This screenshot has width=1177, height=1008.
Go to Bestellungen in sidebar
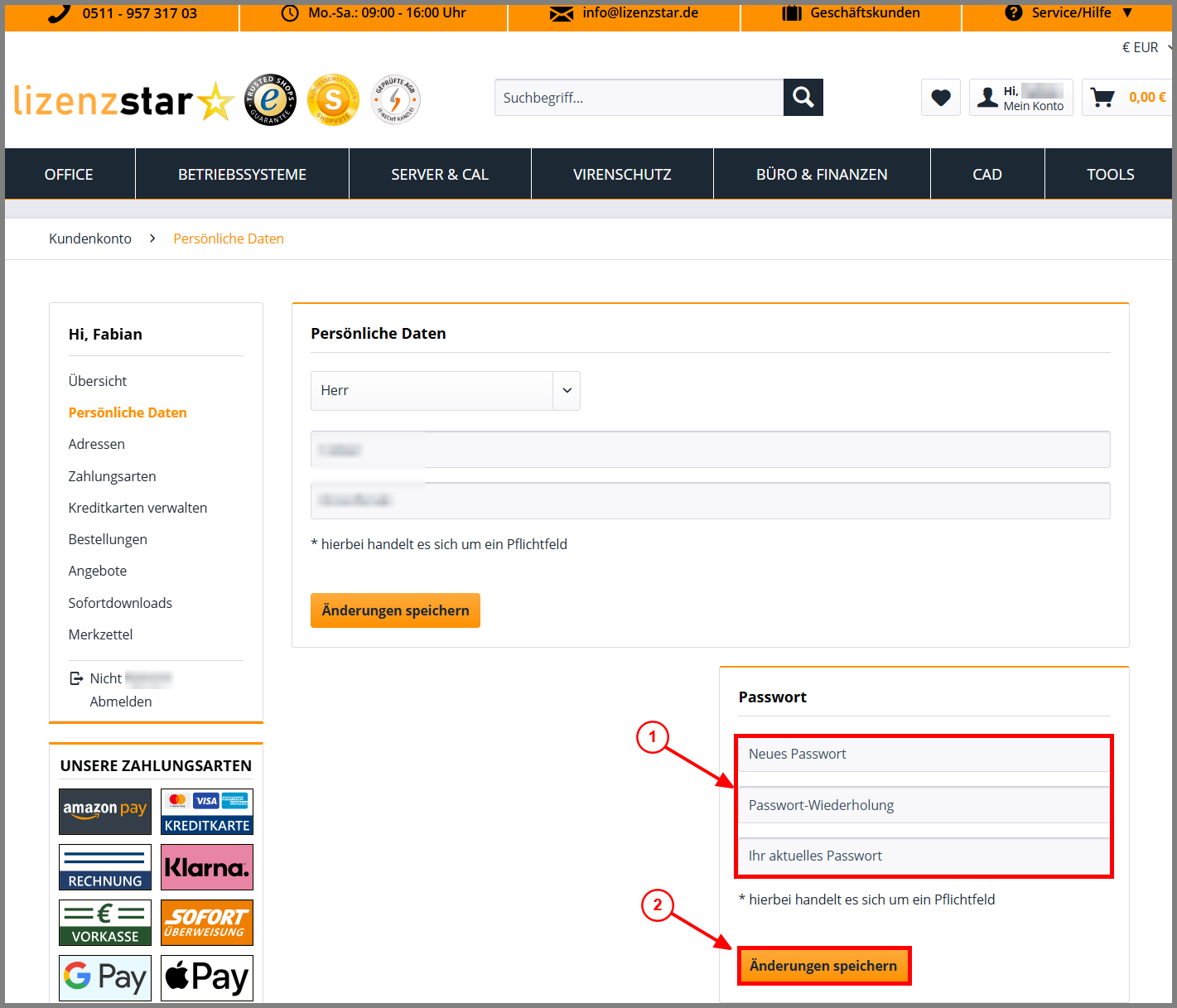coord(108,539)
